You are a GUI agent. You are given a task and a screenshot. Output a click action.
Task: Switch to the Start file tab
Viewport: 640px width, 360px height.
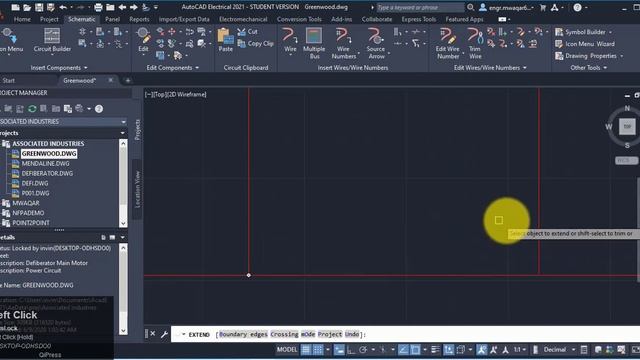(9, 80)
